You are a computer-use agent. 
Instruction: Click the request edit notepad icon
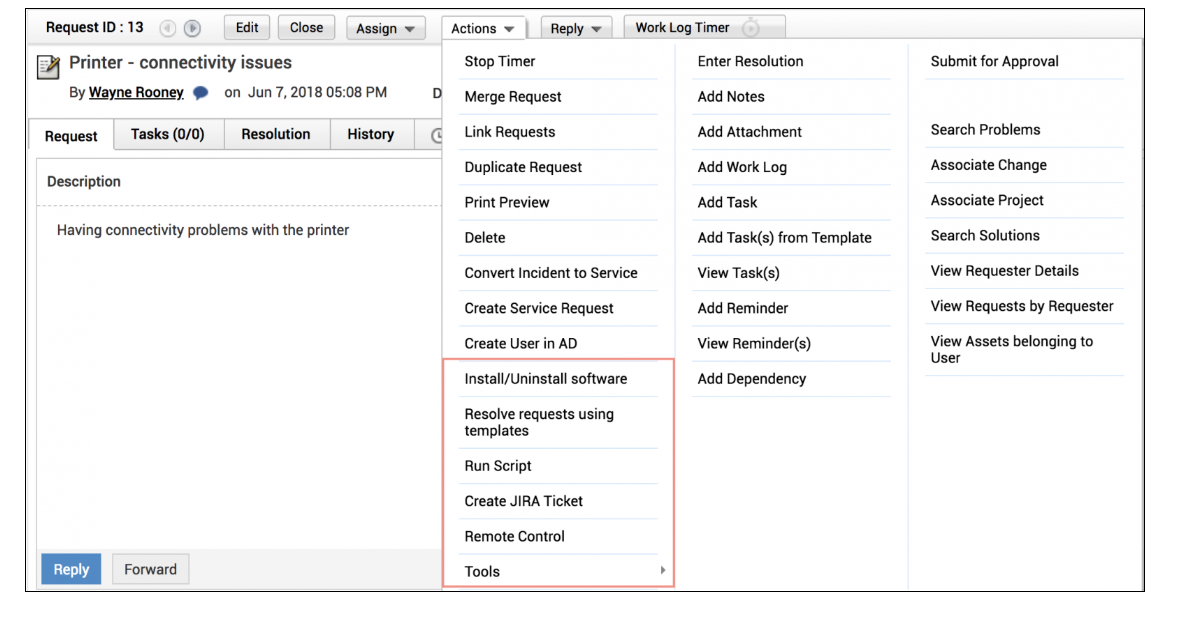[x=48, y=66]
